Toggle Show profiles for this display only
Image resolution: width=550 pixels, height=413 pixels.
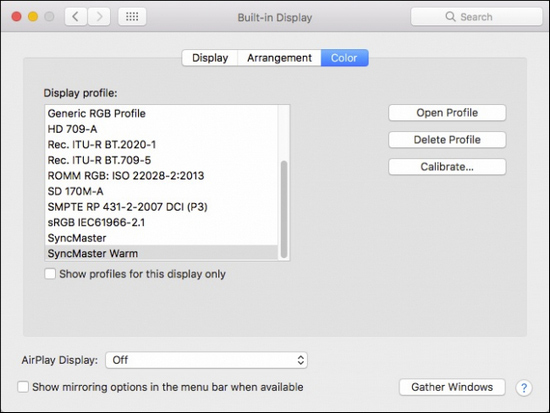click(x=50, y=274)
